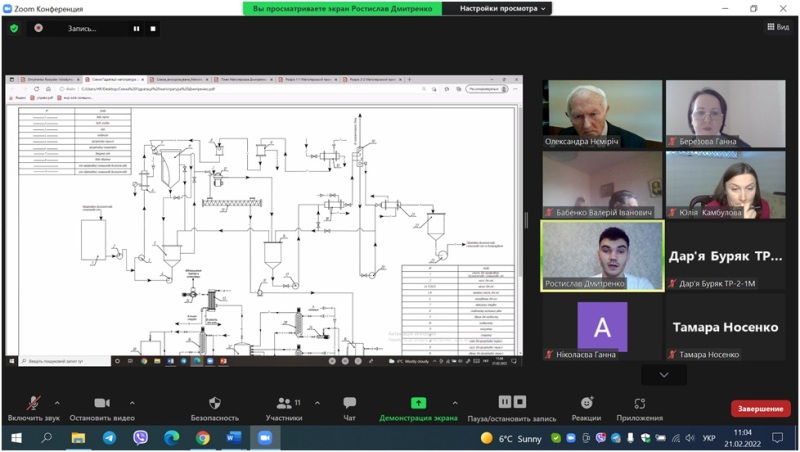Screen dimensions: 800x452
Task: Unmute with the Включить звук microphone icon
Action: [34, 403]
